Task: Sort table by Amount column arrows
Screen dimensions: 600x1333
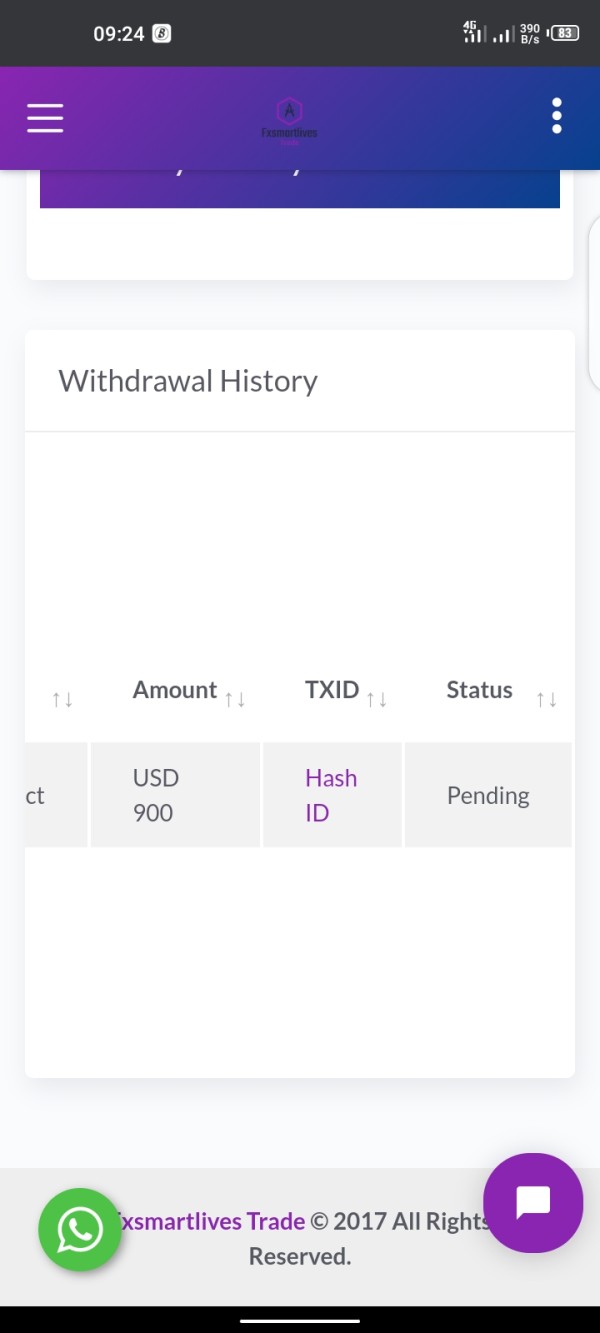Action: pyautogui.click(x=235, y=700)
